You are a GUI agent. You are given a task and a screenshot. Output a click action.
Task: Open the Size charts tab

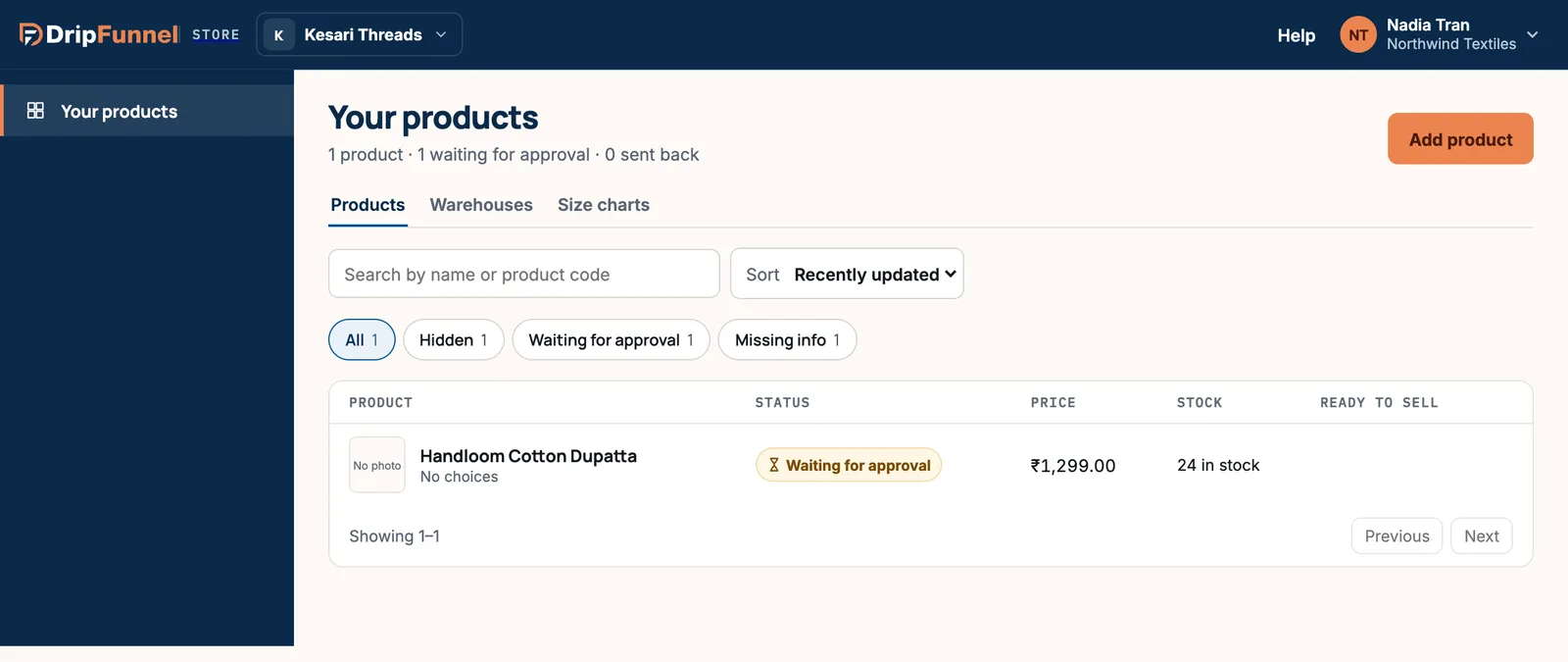[604, 205]
